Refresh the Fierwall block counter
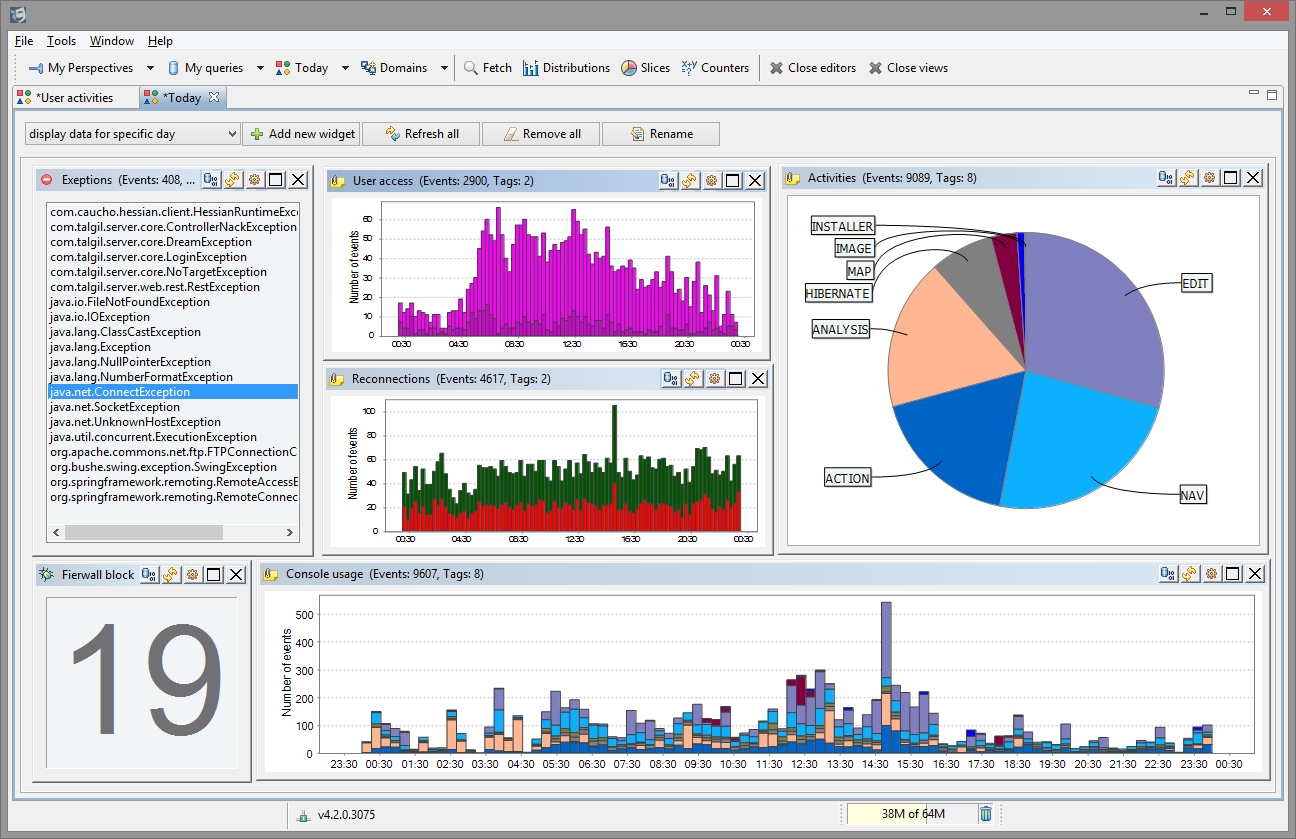Screen dimensions: 1296x839 coord(171,575)
